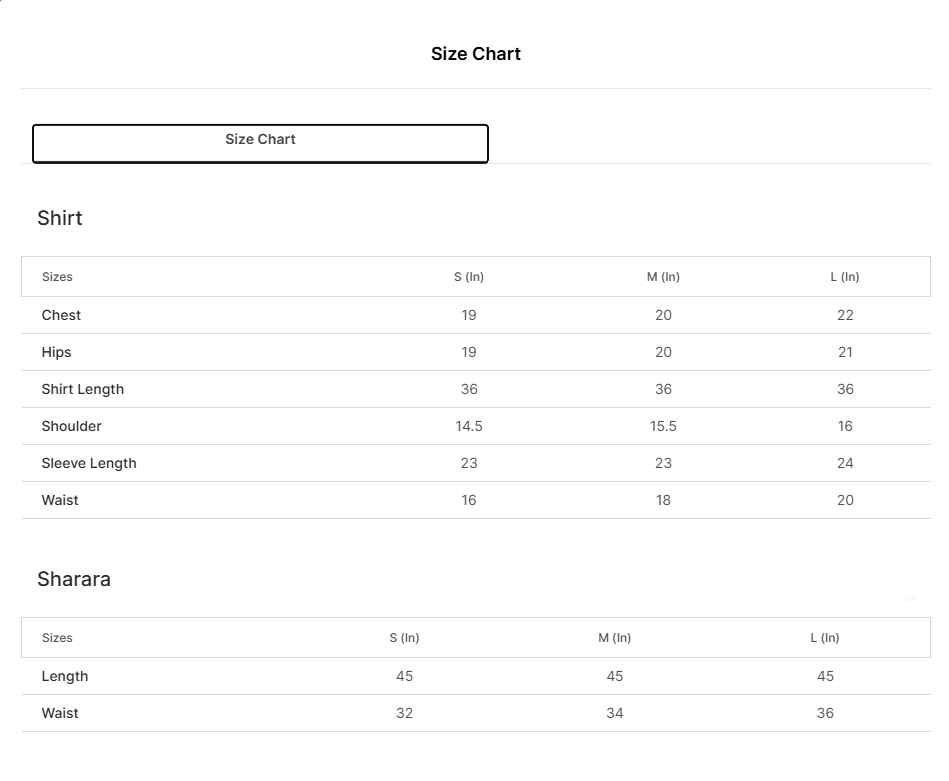Image resolution: width=949 pixels, height=781 pixels.
Task: Click the Shirt Waist row label
Action: [60, 500]
